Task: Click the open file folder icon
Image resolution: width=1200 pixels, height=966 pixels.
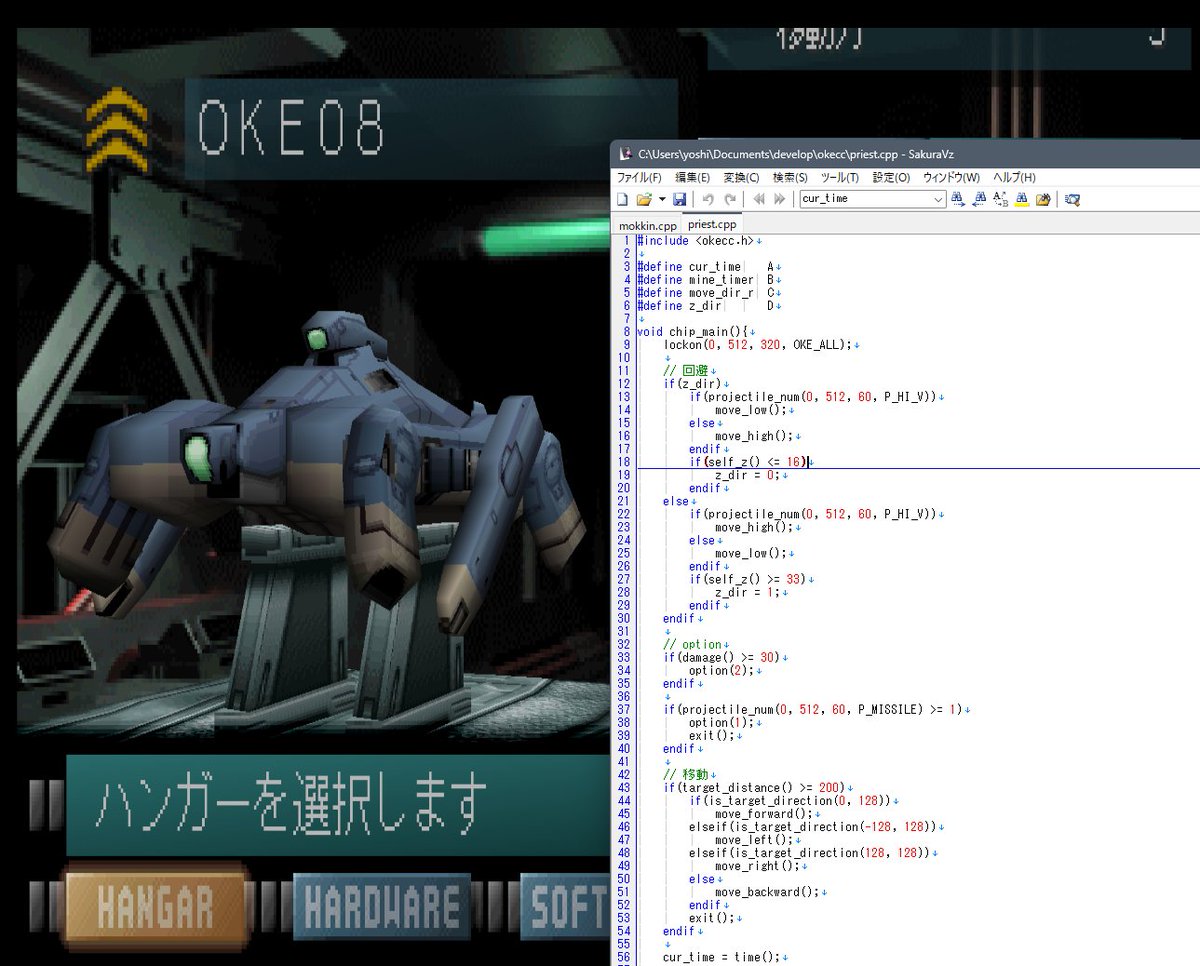Action: point(644,199)
